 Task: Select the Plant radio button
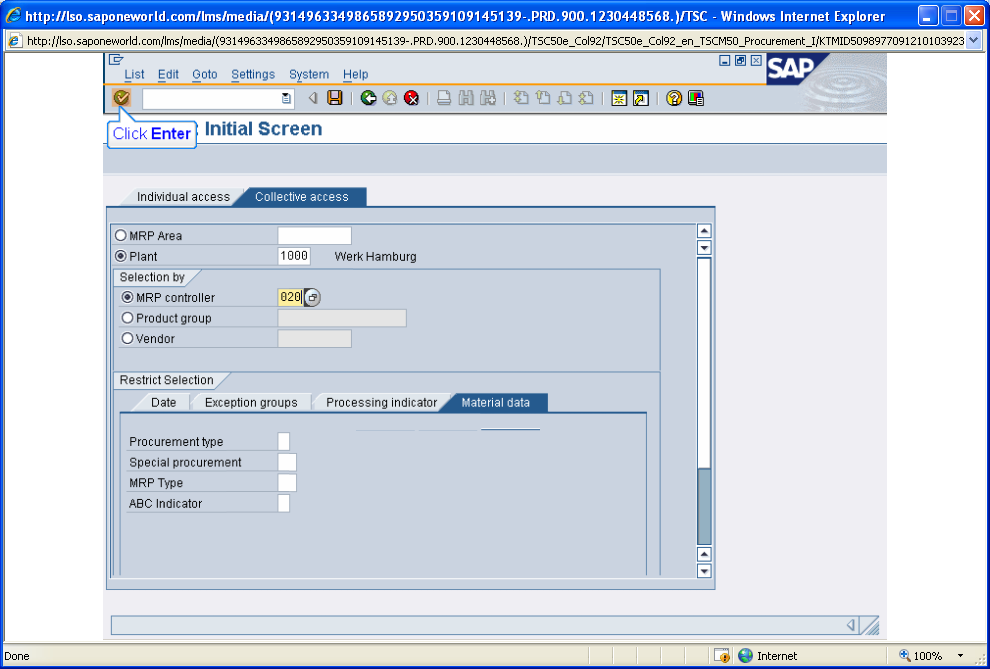(121, 256)
